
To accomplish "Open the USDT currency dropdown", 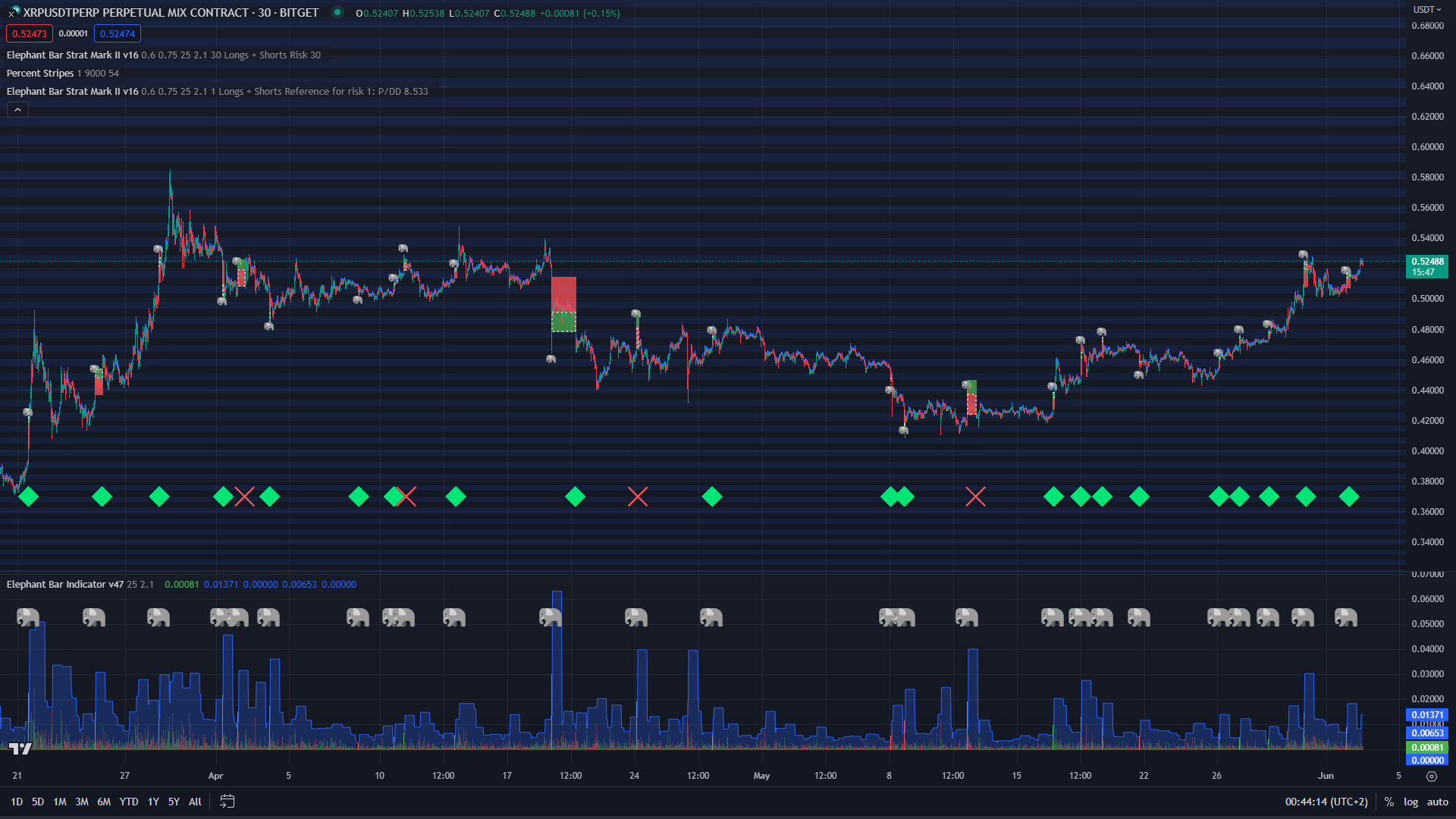I will pos(1426,10).
